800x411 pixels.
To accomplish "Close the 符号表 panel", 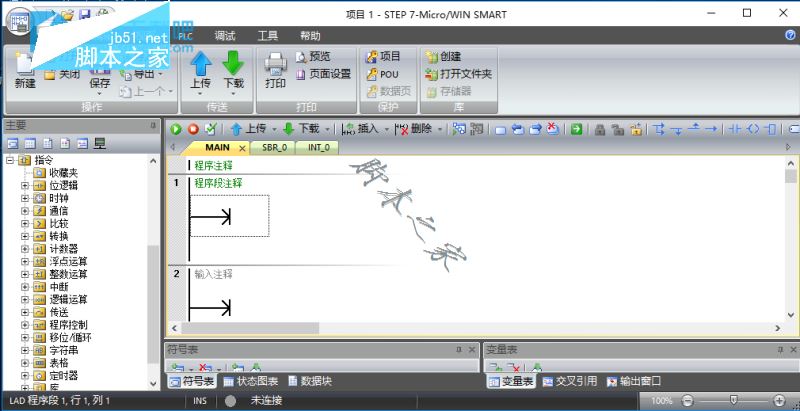I will [472, 350].
